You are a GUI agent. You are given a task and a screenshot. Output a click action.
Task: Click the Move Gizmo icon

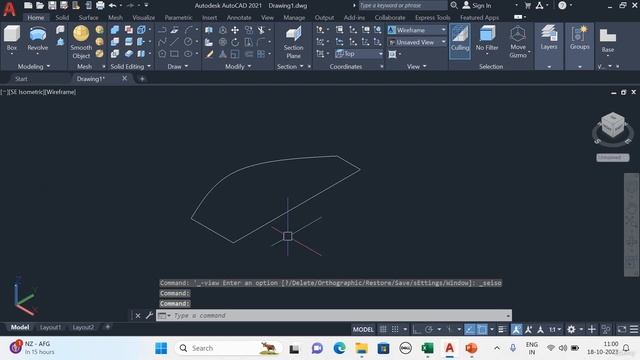click(x=518, y=42)
